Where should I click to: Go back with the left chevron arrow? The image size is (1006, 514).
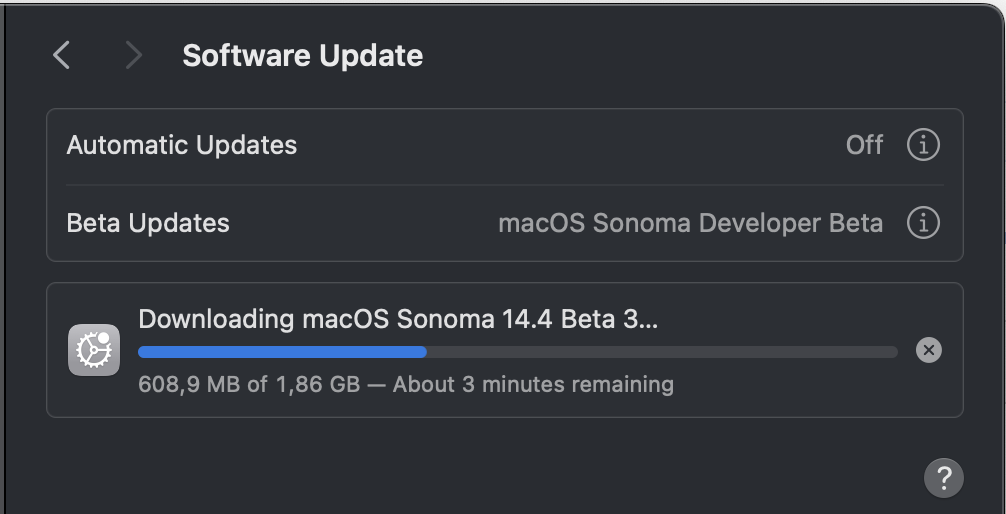pyautogui.click(x=62, y=55)
